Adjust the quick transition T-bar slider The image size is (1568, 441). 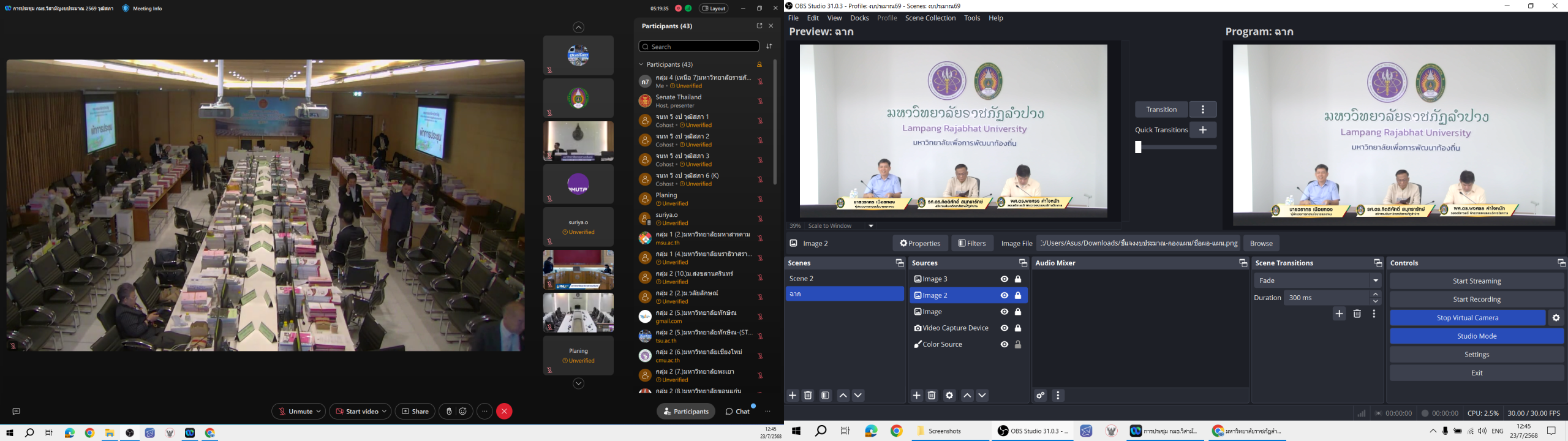point(1138,147)
